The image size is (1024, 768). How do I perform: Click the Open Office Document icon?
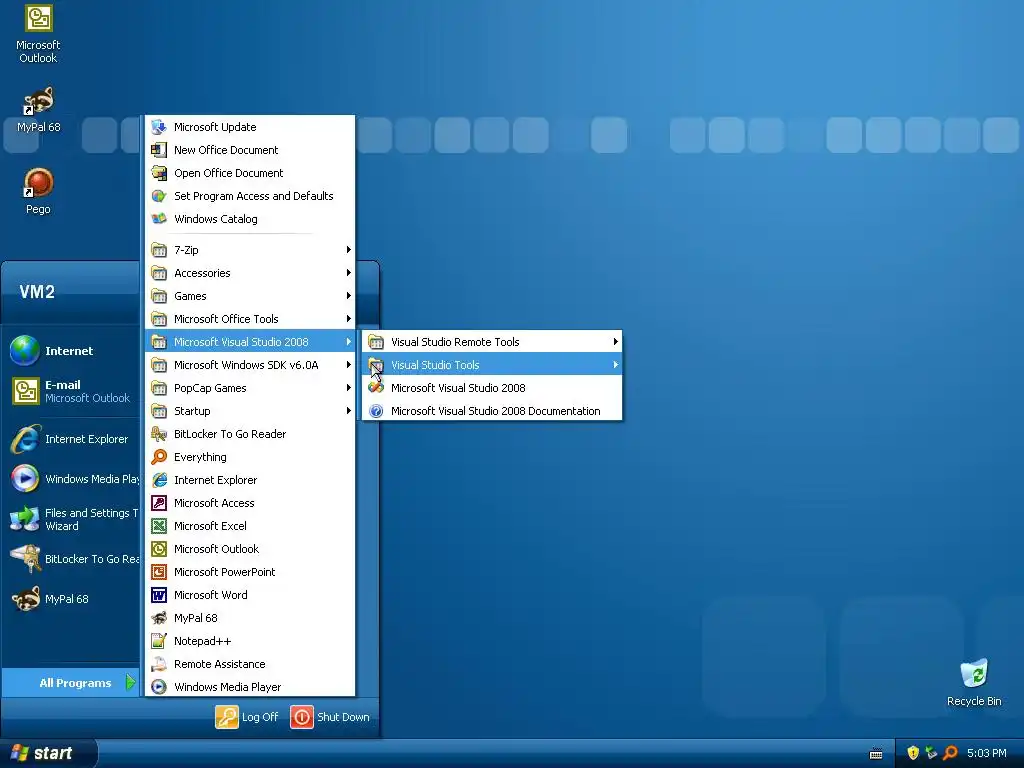coord(159,172)
